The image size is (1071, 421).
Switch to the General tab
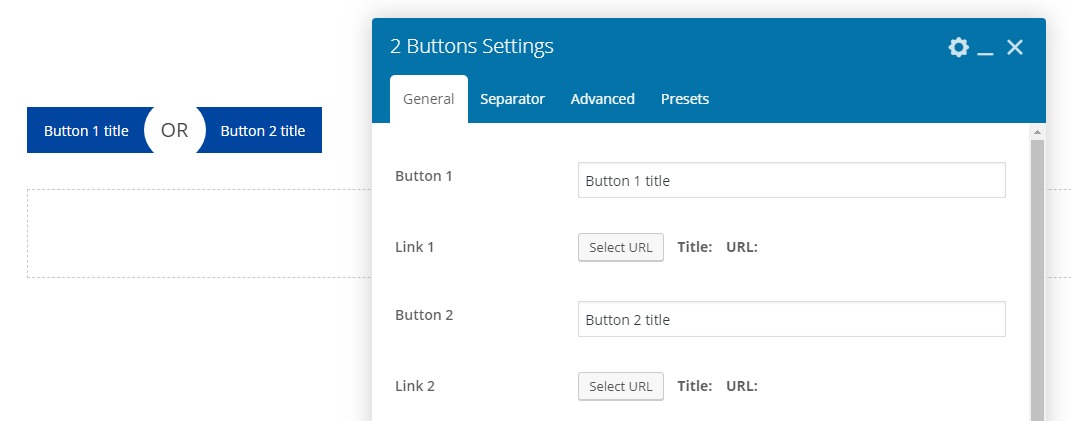pyautogui.click(x=428, y=99)
